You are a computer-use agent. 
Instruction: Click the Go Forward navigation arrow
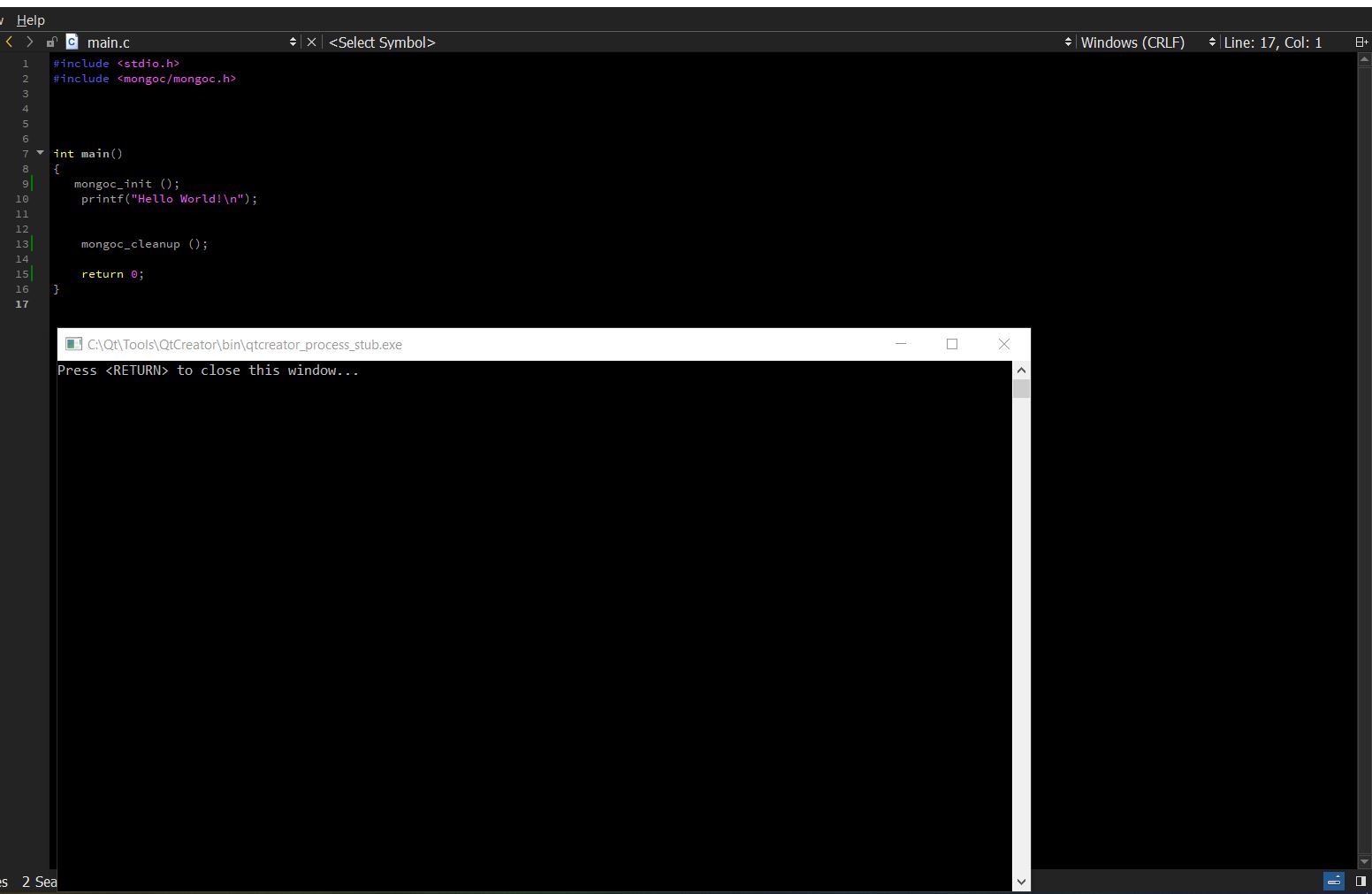pos(29,42)
